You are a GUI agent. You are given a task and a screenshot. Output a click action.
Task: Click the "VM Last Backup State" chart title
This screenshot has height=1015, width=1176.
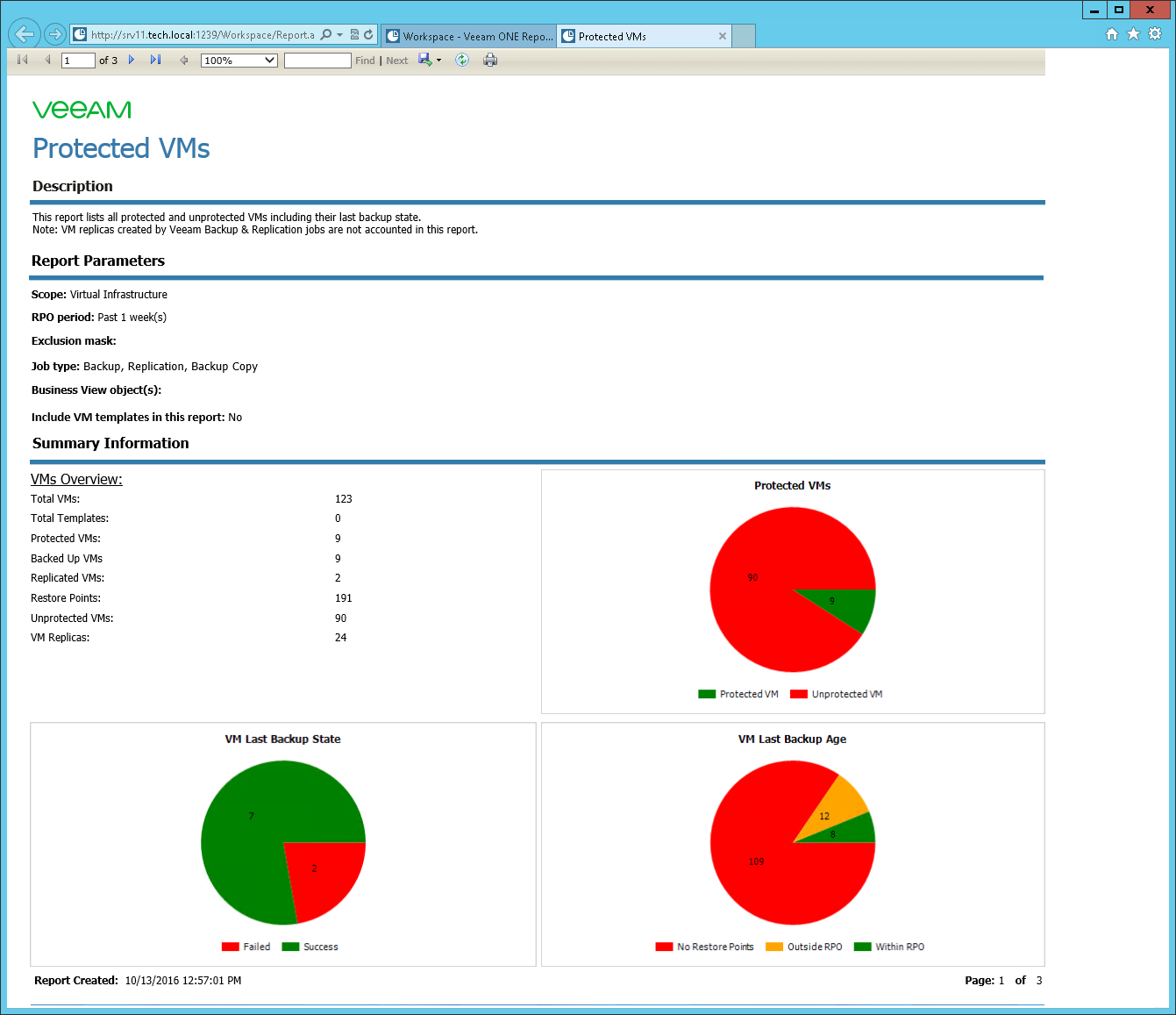pos(282,740)
